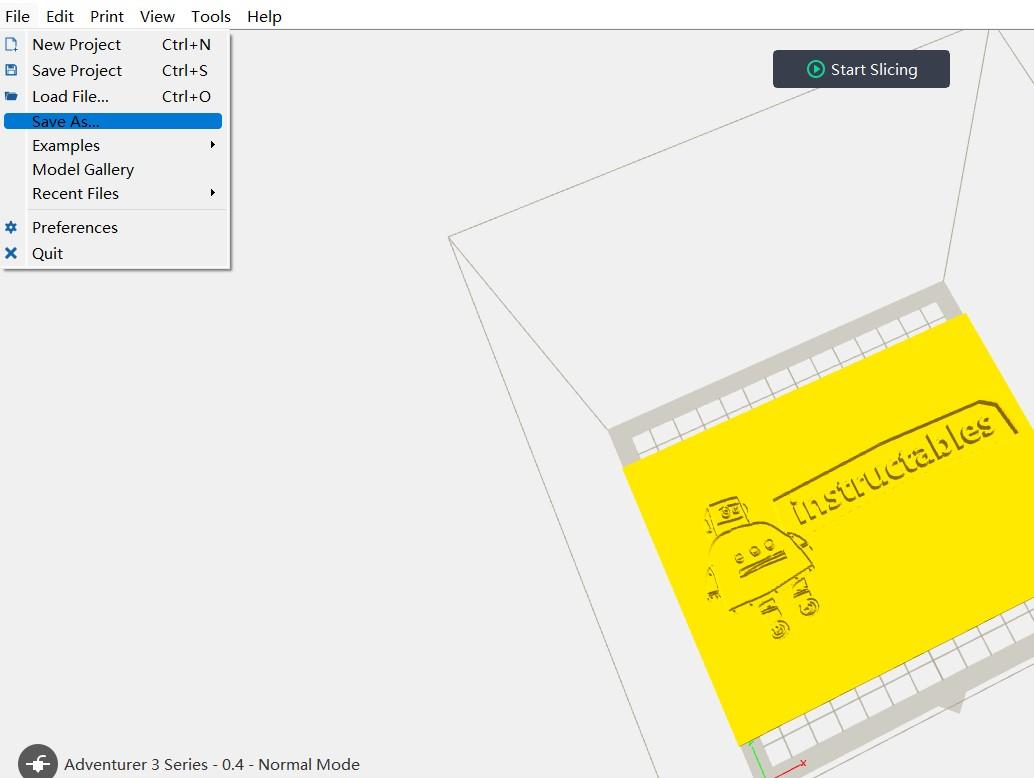The height and width of the screenshot is (778, 1034).
Task: Click the Save Project floppy disk icon
Action: click(x=11, y=70)
